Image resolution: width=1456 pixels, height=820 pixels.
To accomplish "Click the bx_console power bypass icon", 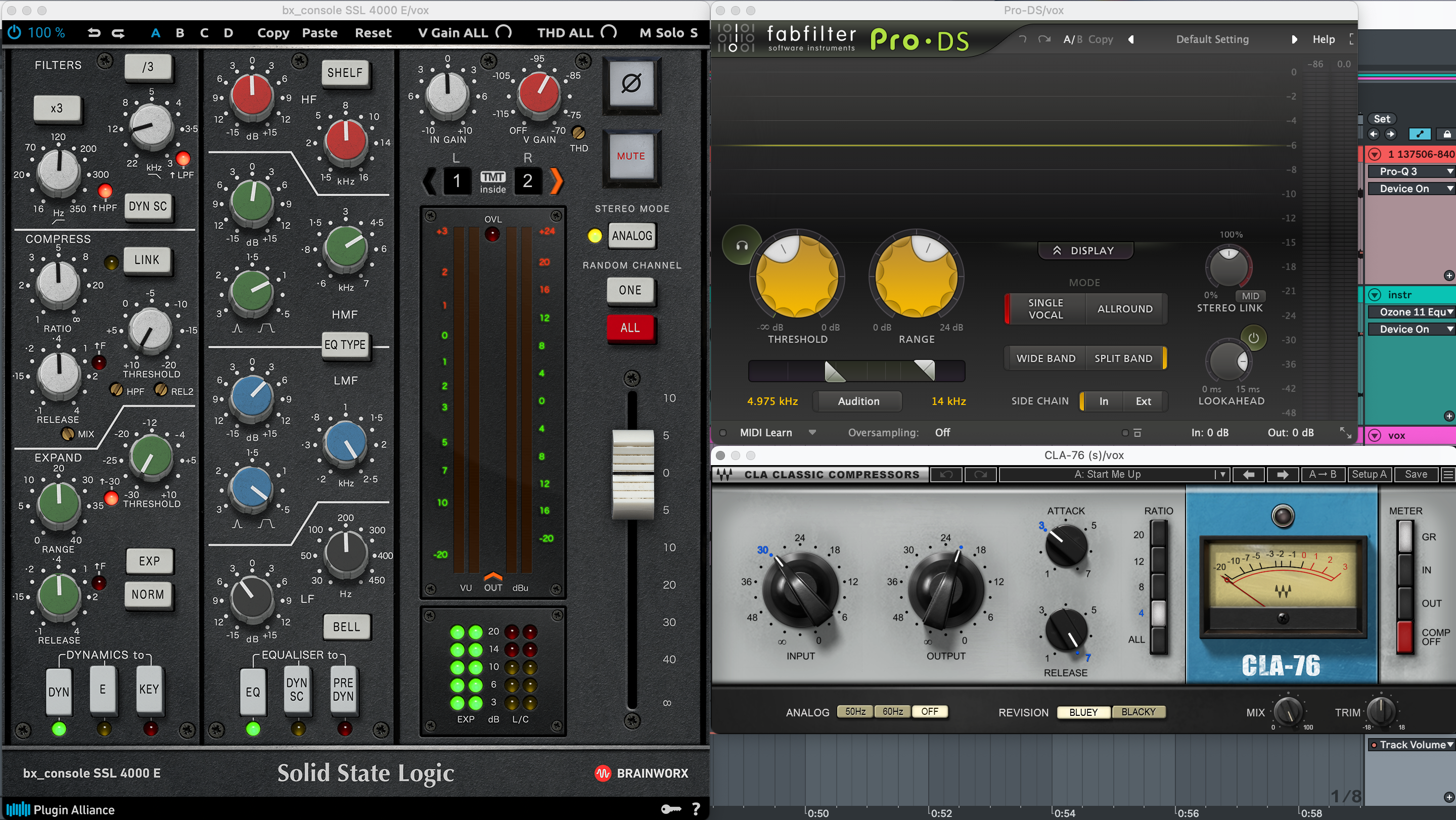I will [14, 33].
